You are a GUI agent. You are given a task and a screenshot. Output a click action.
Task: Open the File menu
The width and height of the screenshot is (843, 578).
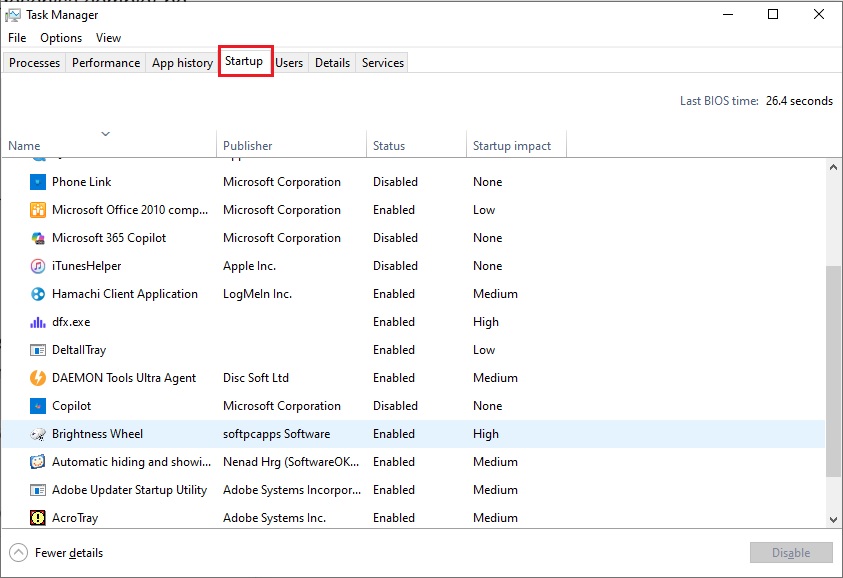click(17, 38)
